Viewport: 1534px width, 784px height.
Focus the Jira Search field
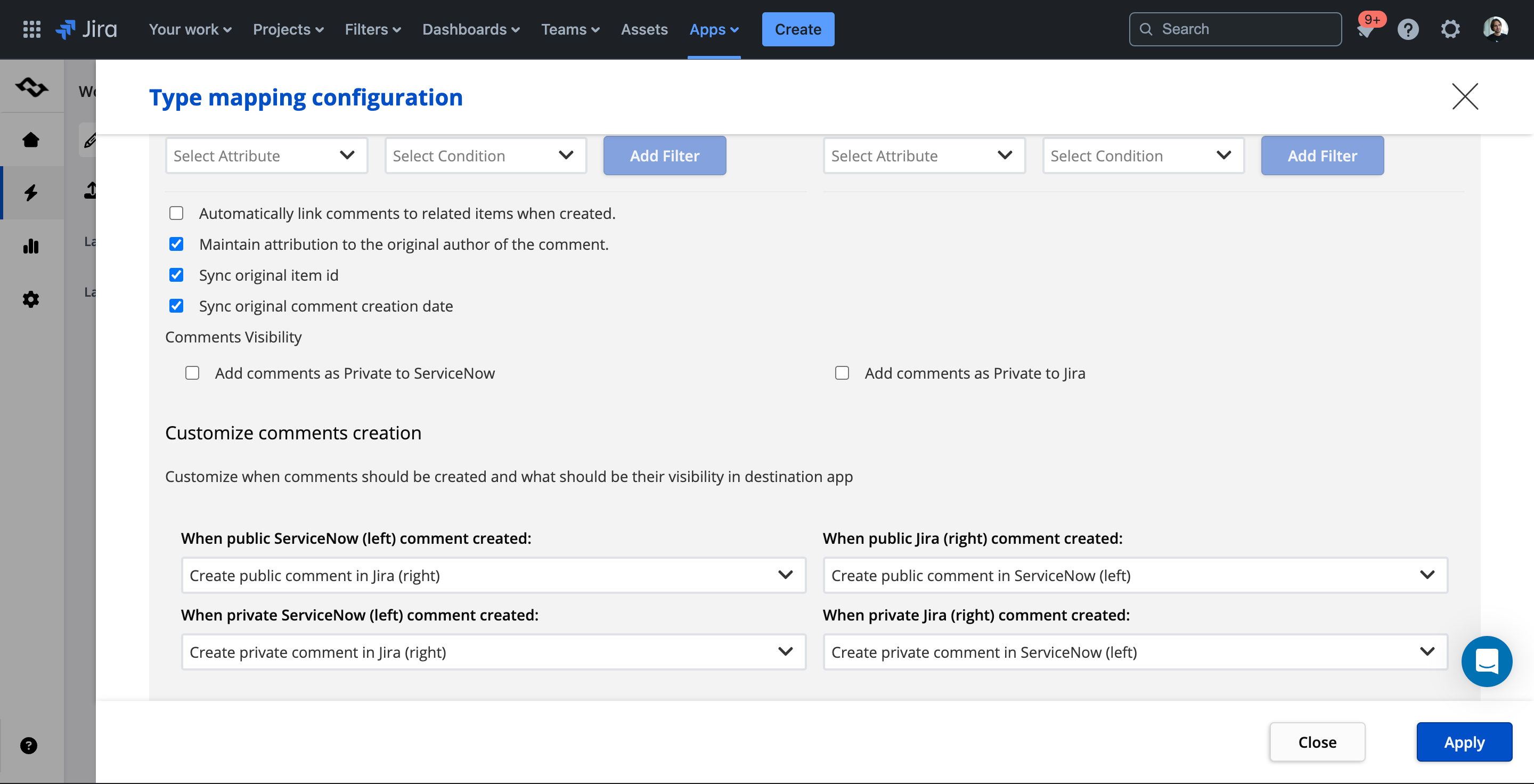point(1235,29)
